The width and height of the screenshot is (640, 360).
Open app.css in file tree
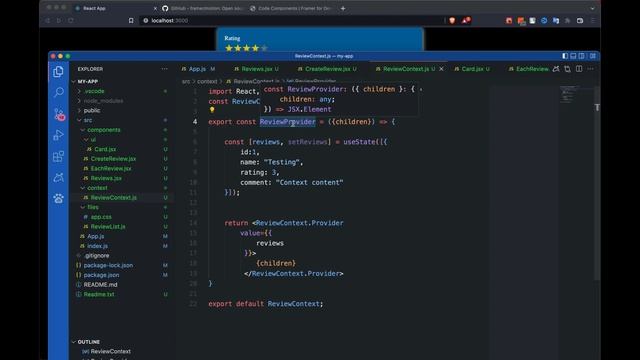[101, 217]
